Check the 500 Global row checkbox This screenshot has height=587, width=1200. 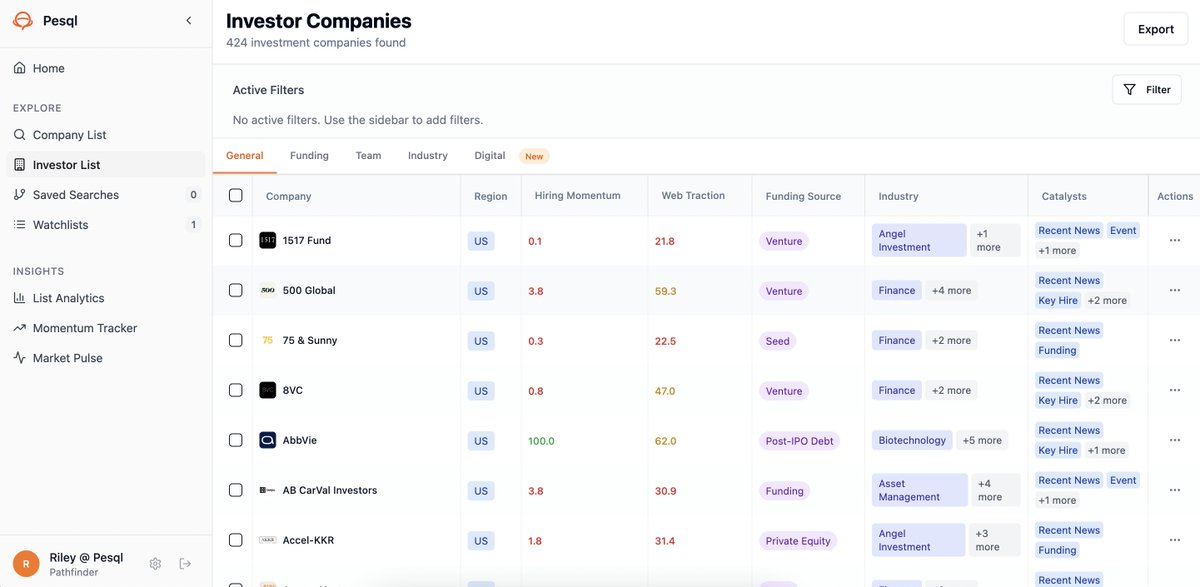coord(236,290)
